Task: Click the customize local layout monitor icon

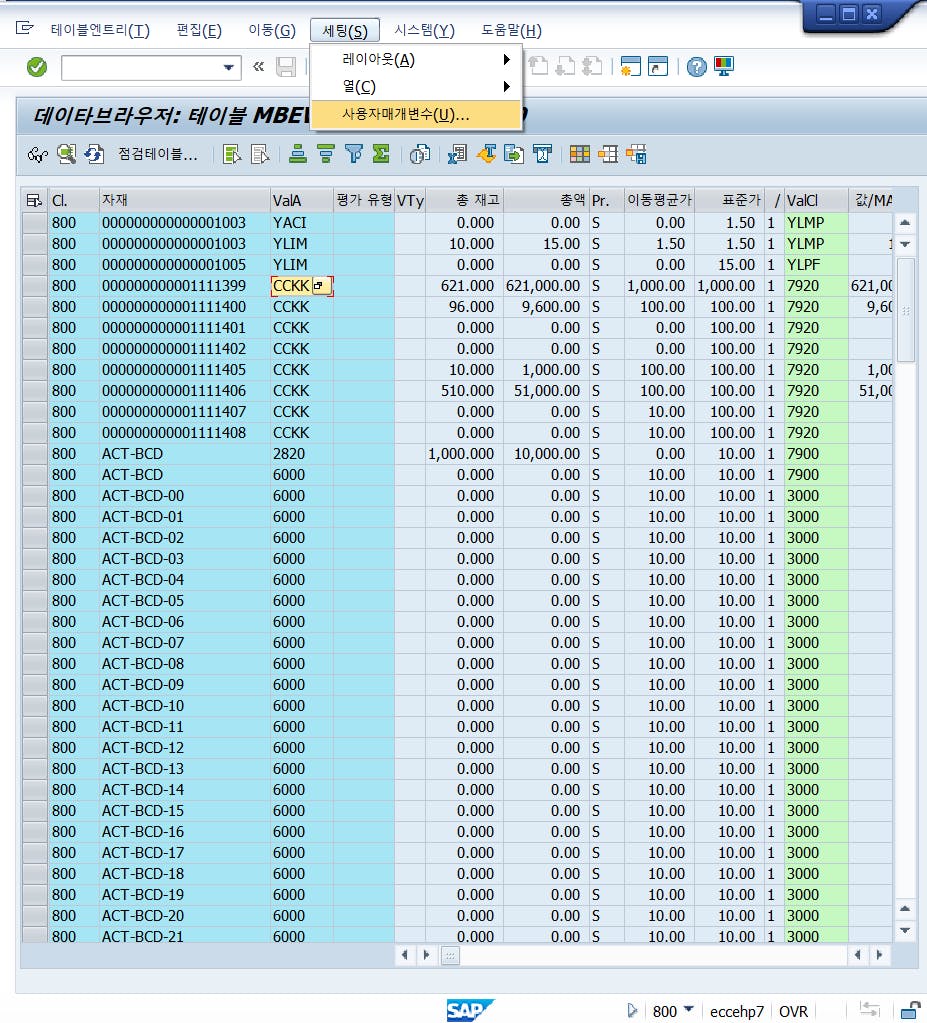Action: pyautogui.click(x=724, y=67)
